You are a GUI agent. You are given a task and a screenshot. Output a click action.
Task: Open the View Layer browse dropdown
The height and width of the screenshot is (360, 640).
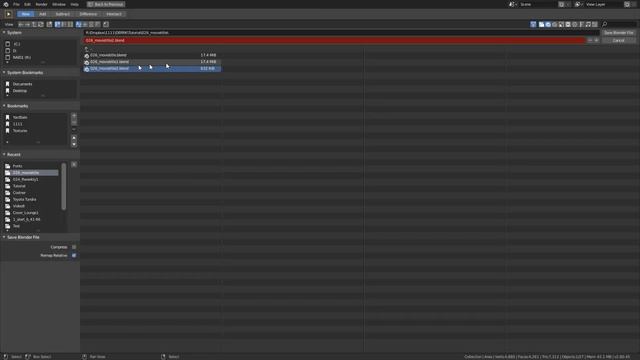point(578,4)
